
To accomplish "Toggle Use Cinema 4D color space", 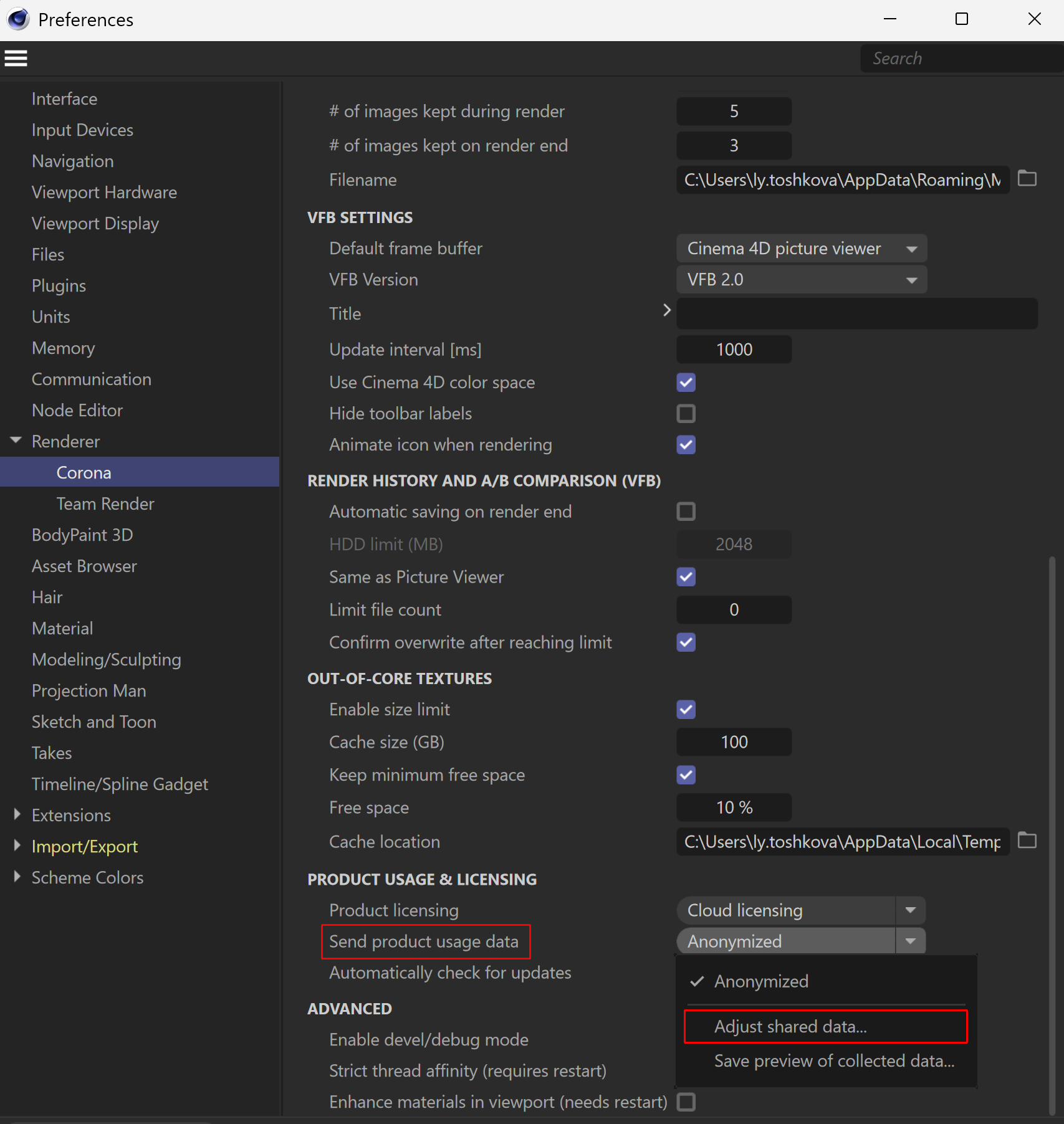I will point(686,383).
